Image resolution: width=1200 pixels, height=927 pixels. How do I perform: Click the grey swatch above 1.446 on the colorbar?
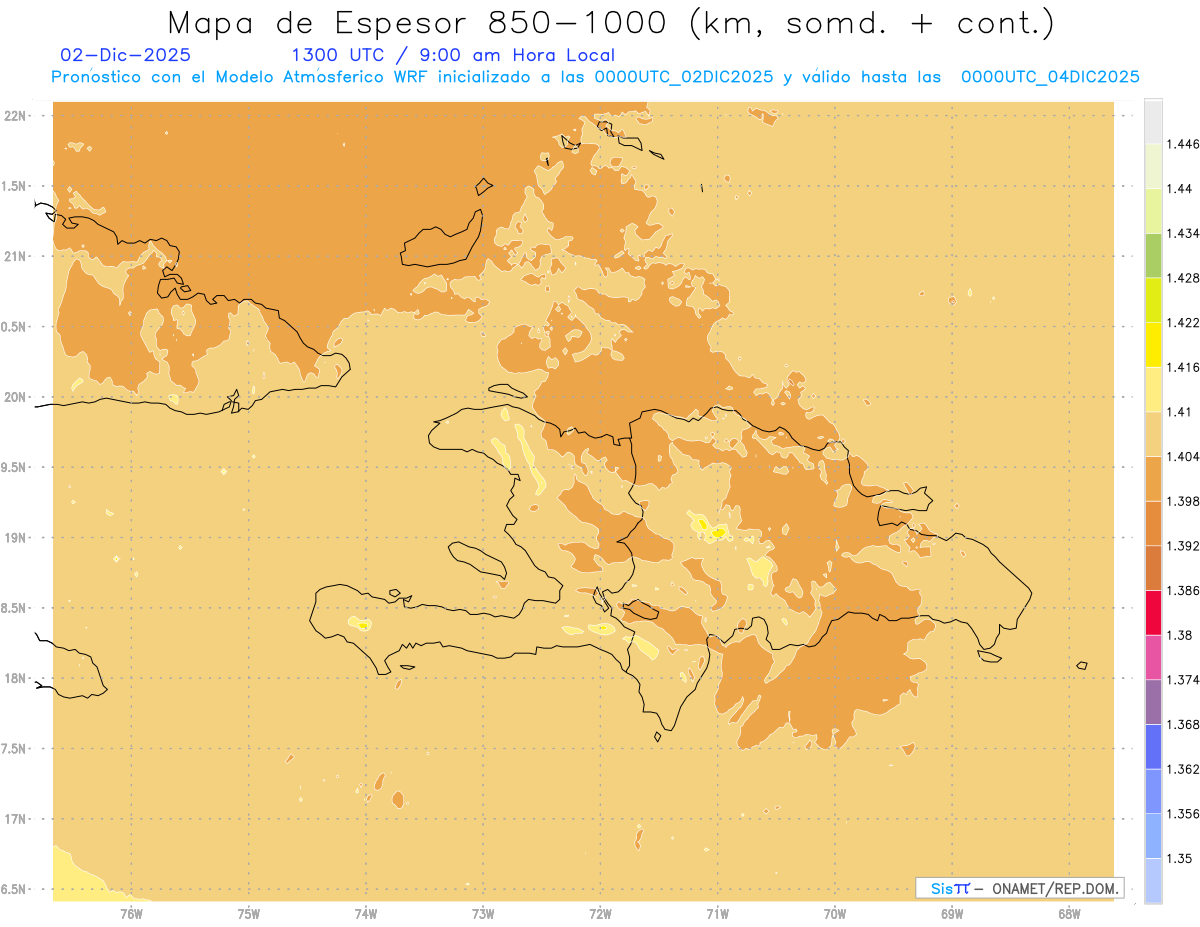(x=1153, y=121)
